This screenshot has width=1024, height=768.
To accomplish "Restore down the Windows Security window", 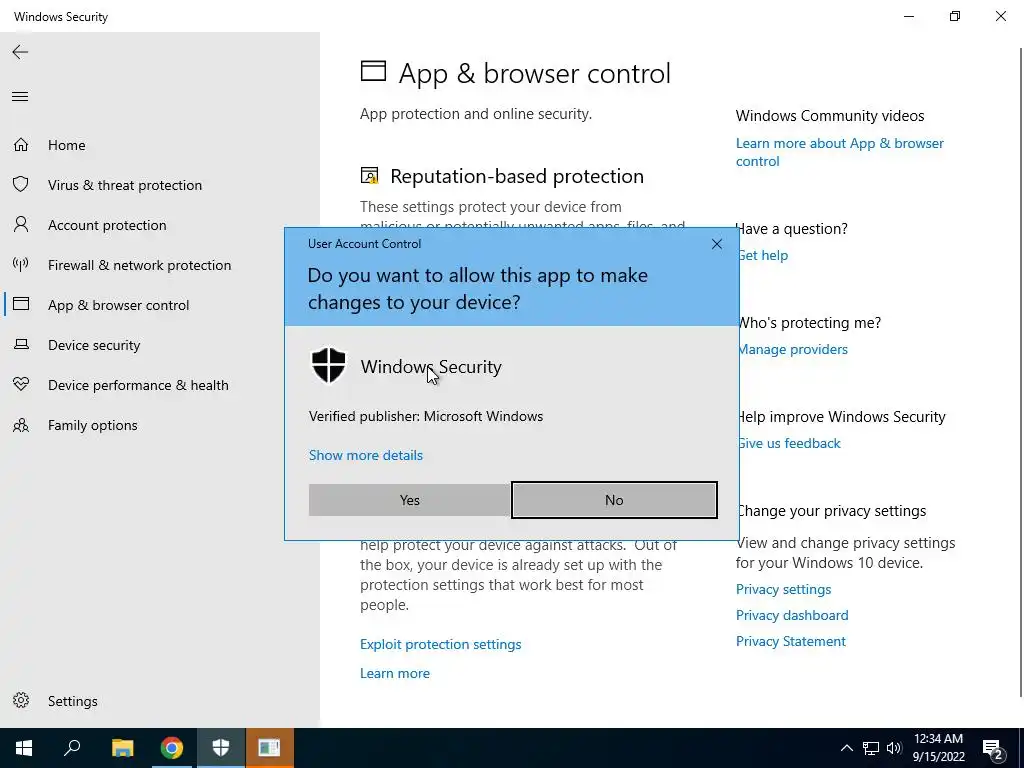I will [955, 16].
